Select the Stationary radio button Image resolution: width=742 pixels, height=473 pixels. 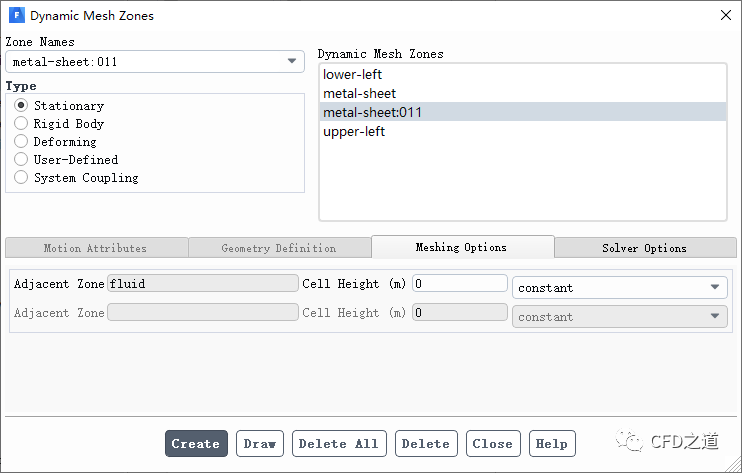[x=21, y=105]
